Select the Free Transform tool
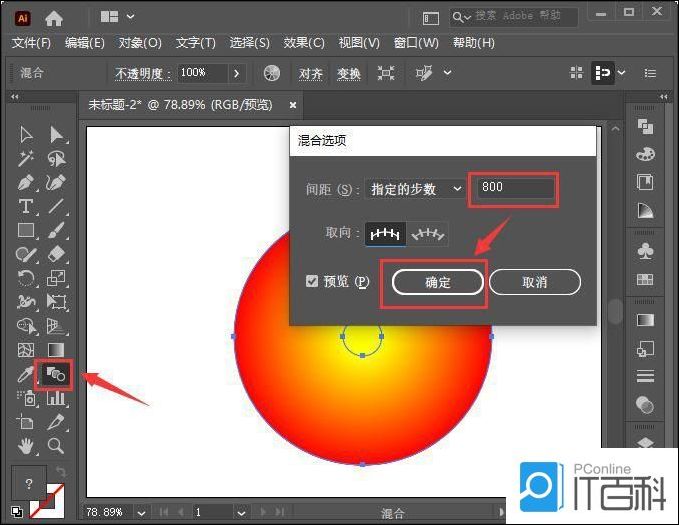 click(x=56, y=301)
